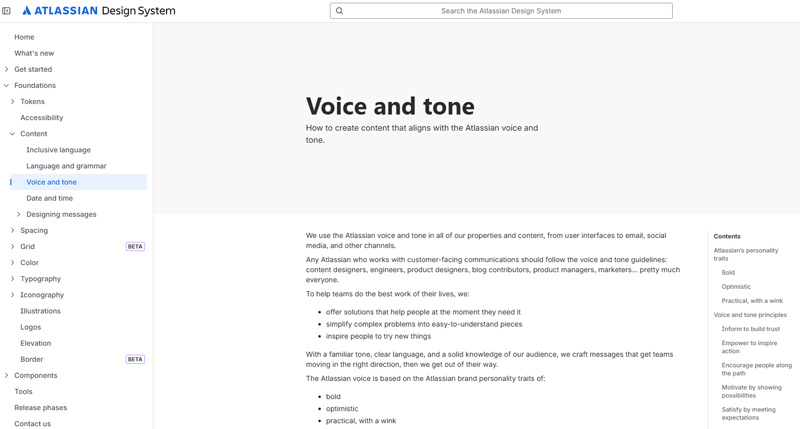Open the Inclusive language page

coord(58,150)
